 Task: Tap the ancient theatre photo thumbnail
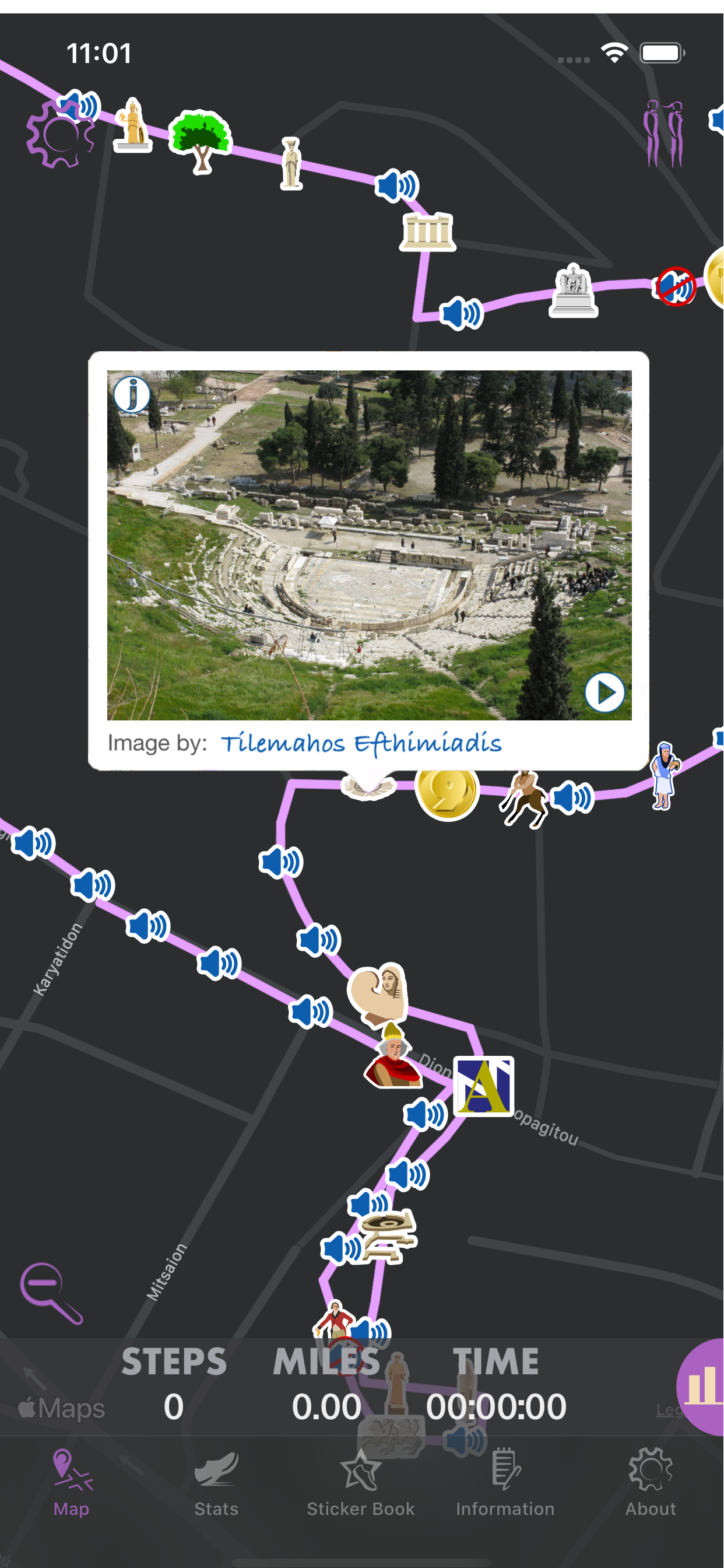tap(370, 545)
